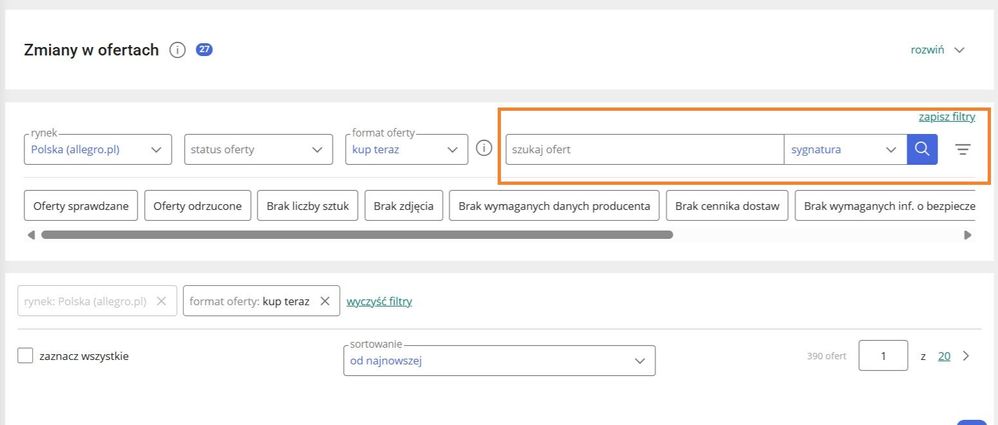Open the 'format oferty' dropdown
The image size is (998, 425).
(405, 149)
